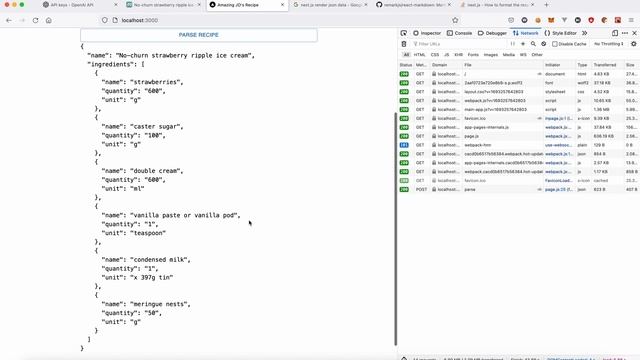The height and width of the screenshot is (360, 640).
Task: Open the browser home page icon
Action: click(49, 20)
